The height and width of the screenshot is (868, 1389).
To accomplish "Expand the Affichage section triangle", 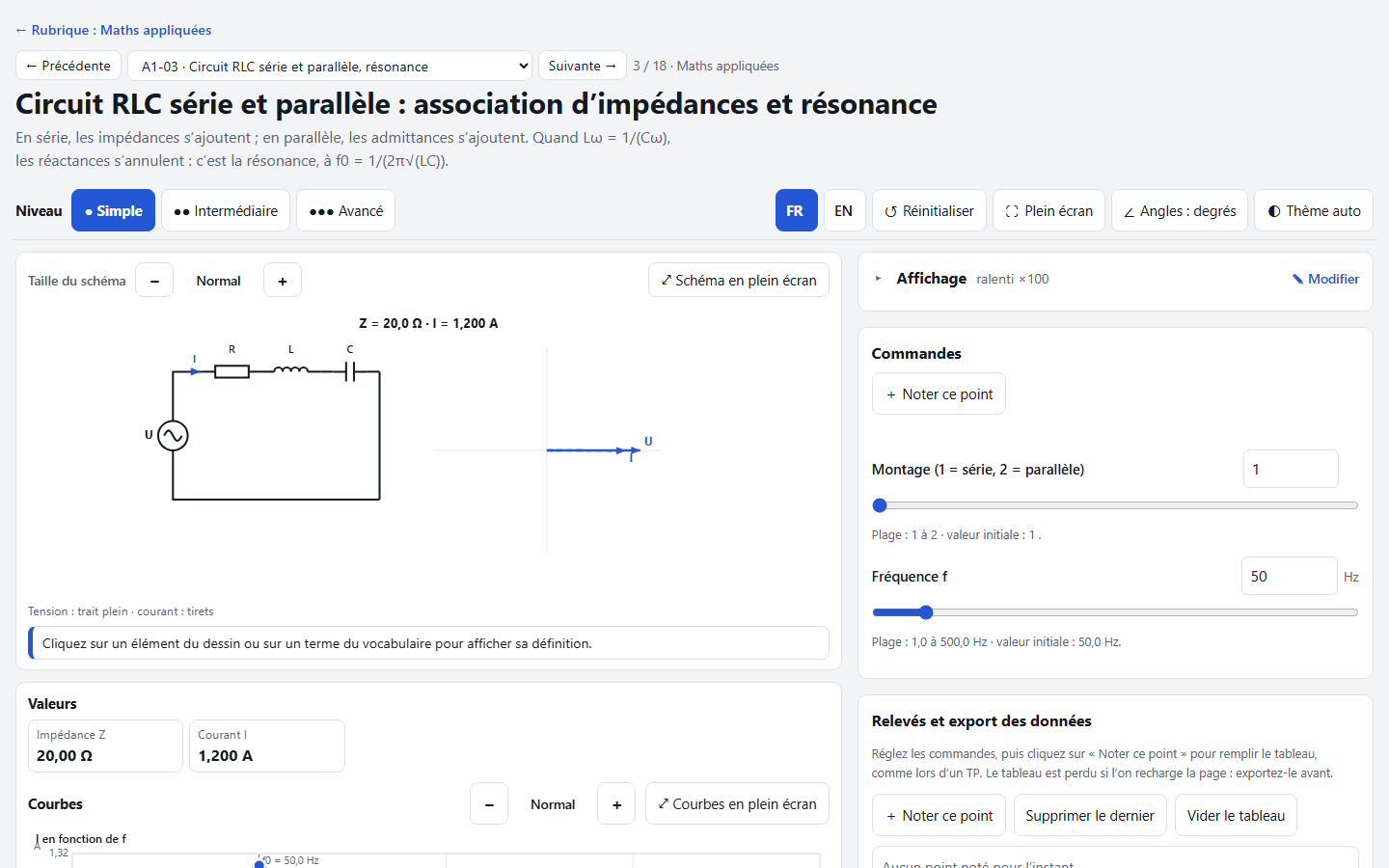I will click(x=878, y=279).
